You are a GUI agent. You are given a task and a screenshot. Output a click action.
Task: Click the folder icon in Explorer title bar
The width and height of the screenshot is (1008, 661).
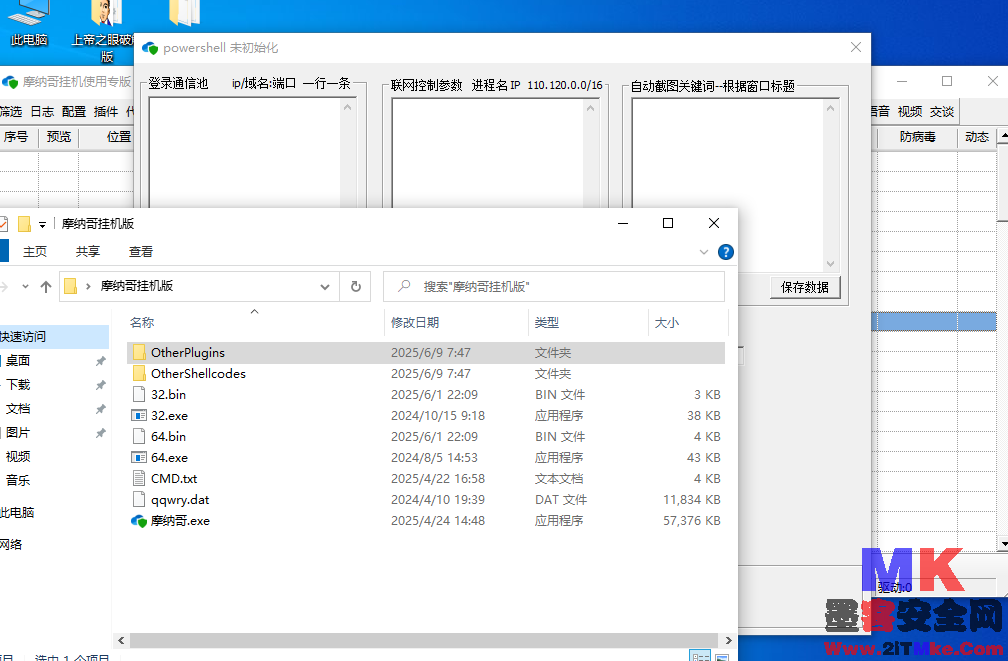coord(24,224)
